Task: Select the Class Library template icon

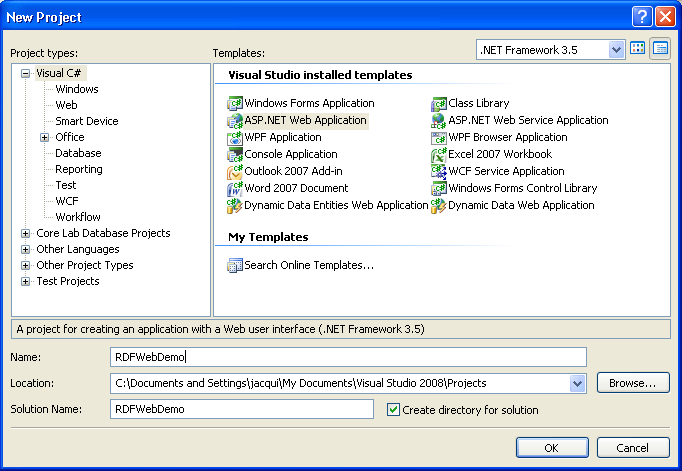Action: [439, 103]
